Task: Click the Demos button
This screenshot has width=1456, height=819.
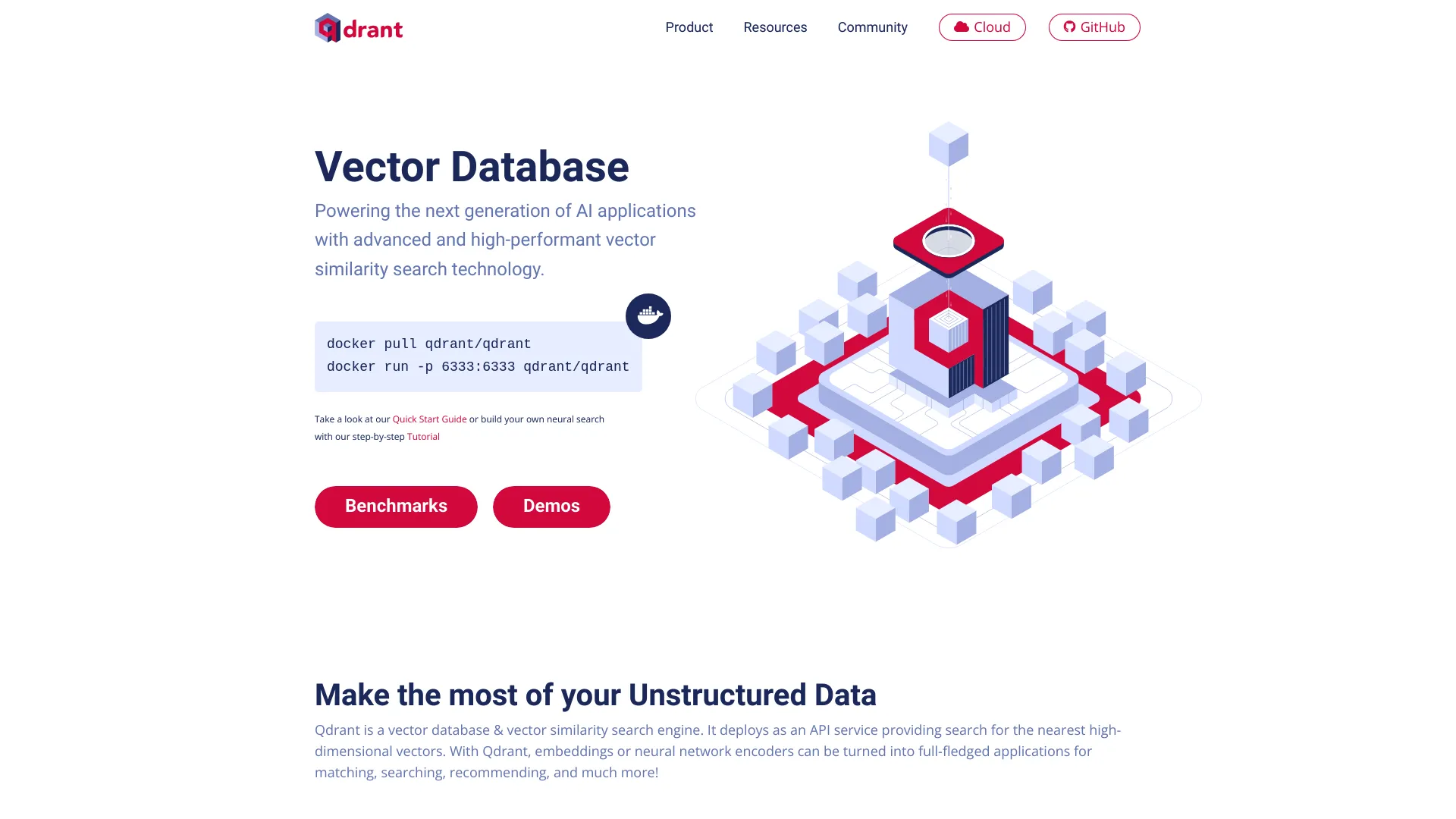Action: 551,506
